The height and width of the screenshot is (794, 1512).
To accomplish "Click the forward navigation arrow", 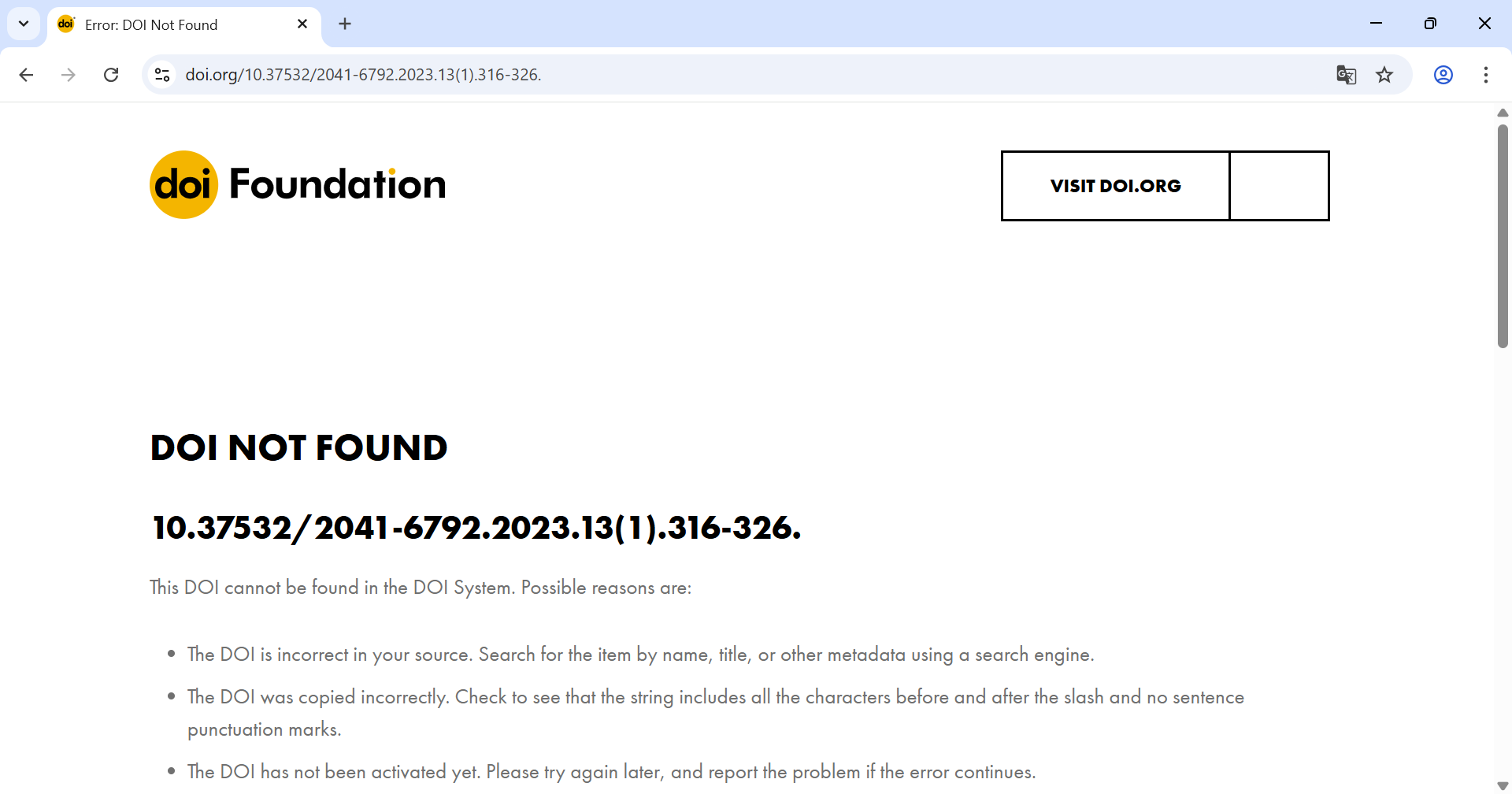I will [69, 75].
